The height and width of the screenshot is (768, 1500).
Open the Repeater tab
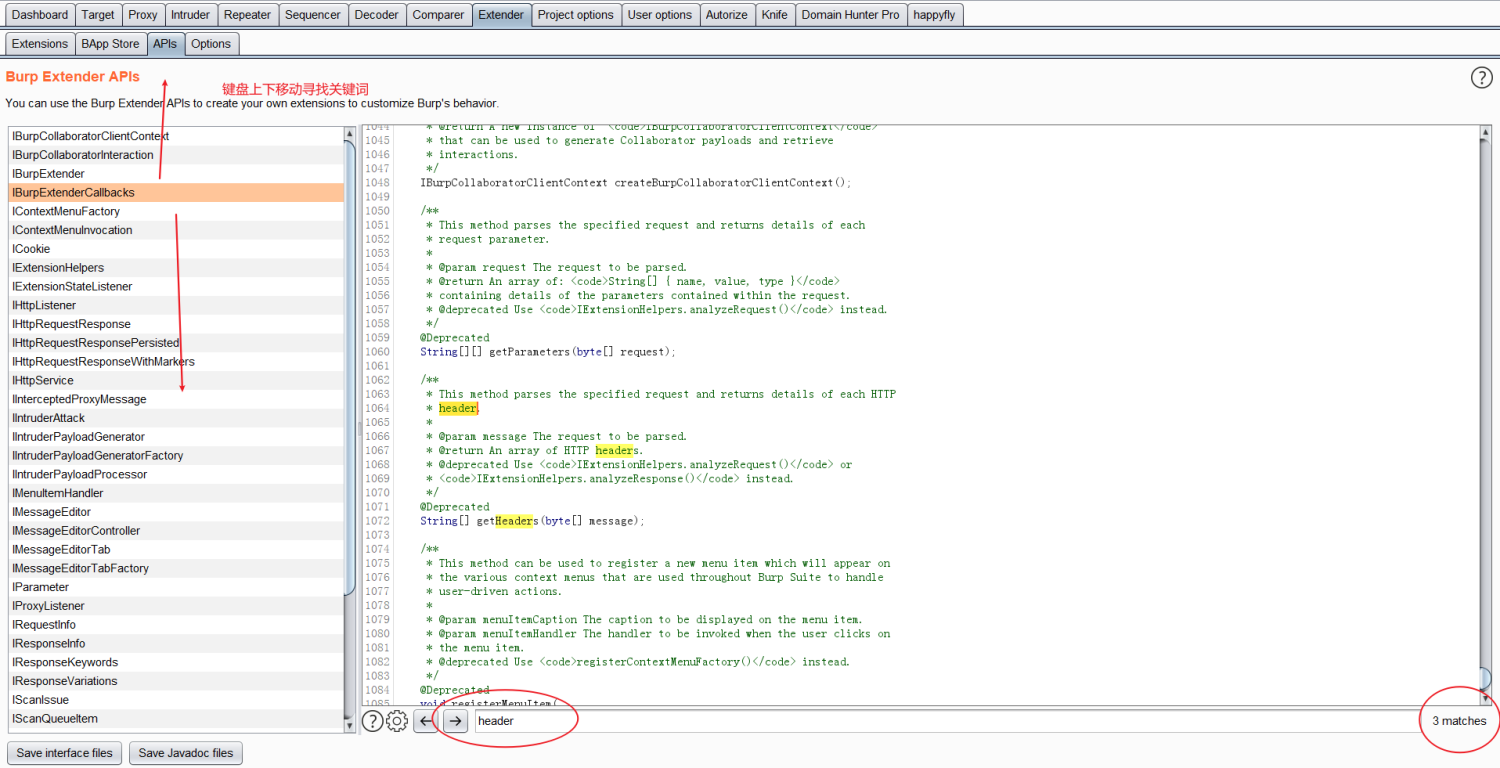point(248,15)
